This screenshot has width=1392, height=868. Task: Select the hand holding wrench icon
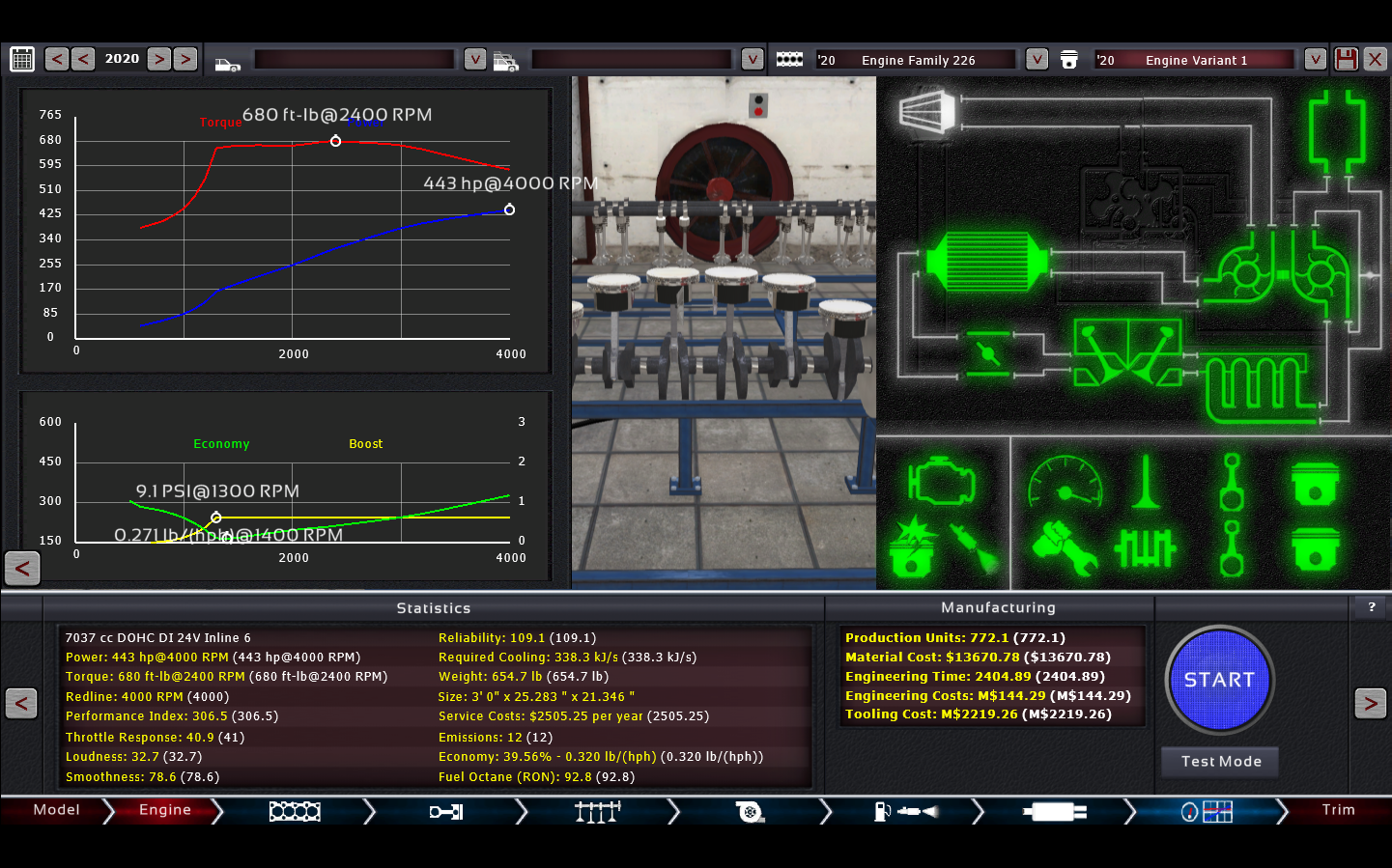[x=1065, y=548]
